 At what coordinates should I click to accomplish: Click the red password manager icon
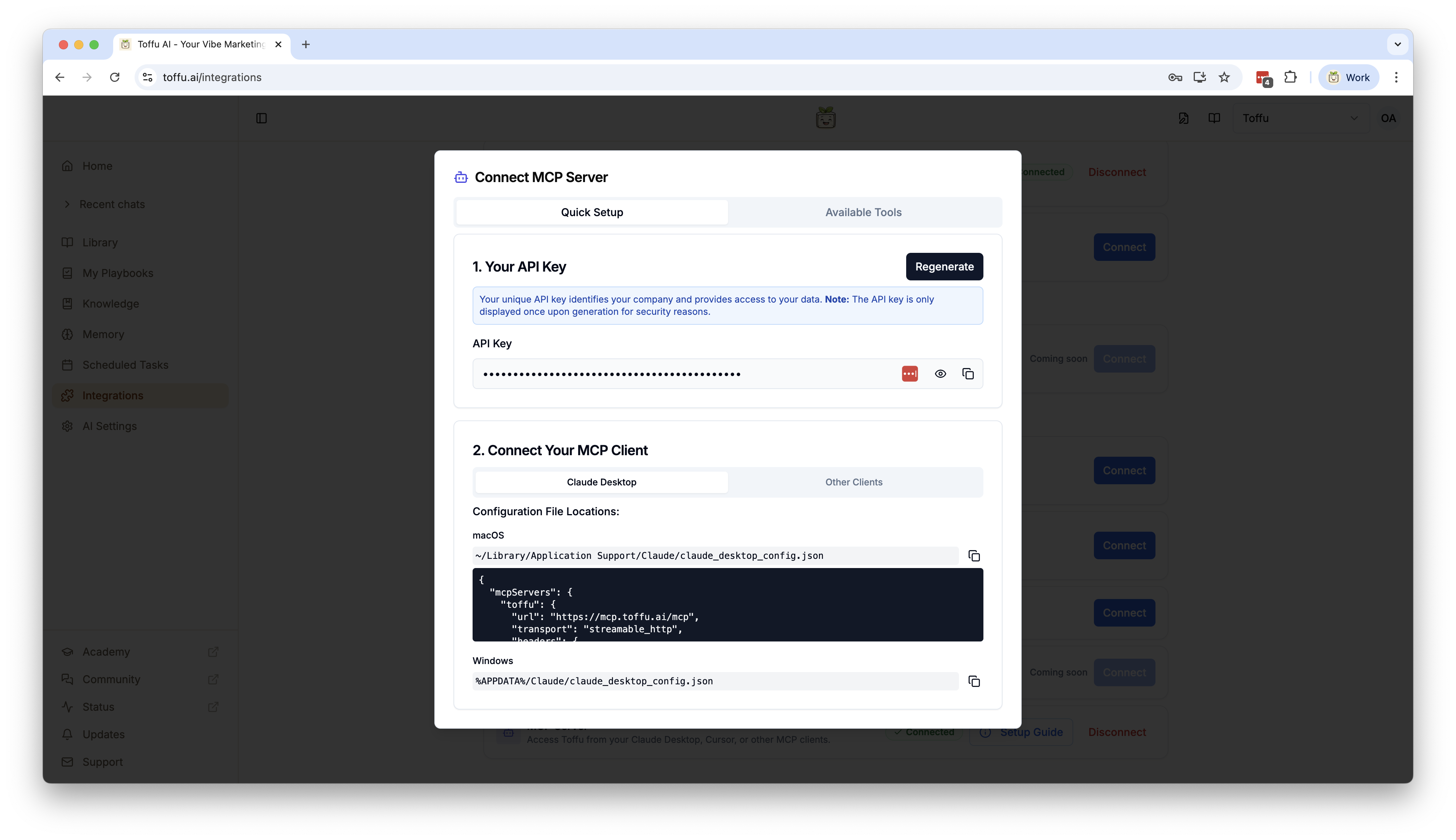[x=909, y=374]
